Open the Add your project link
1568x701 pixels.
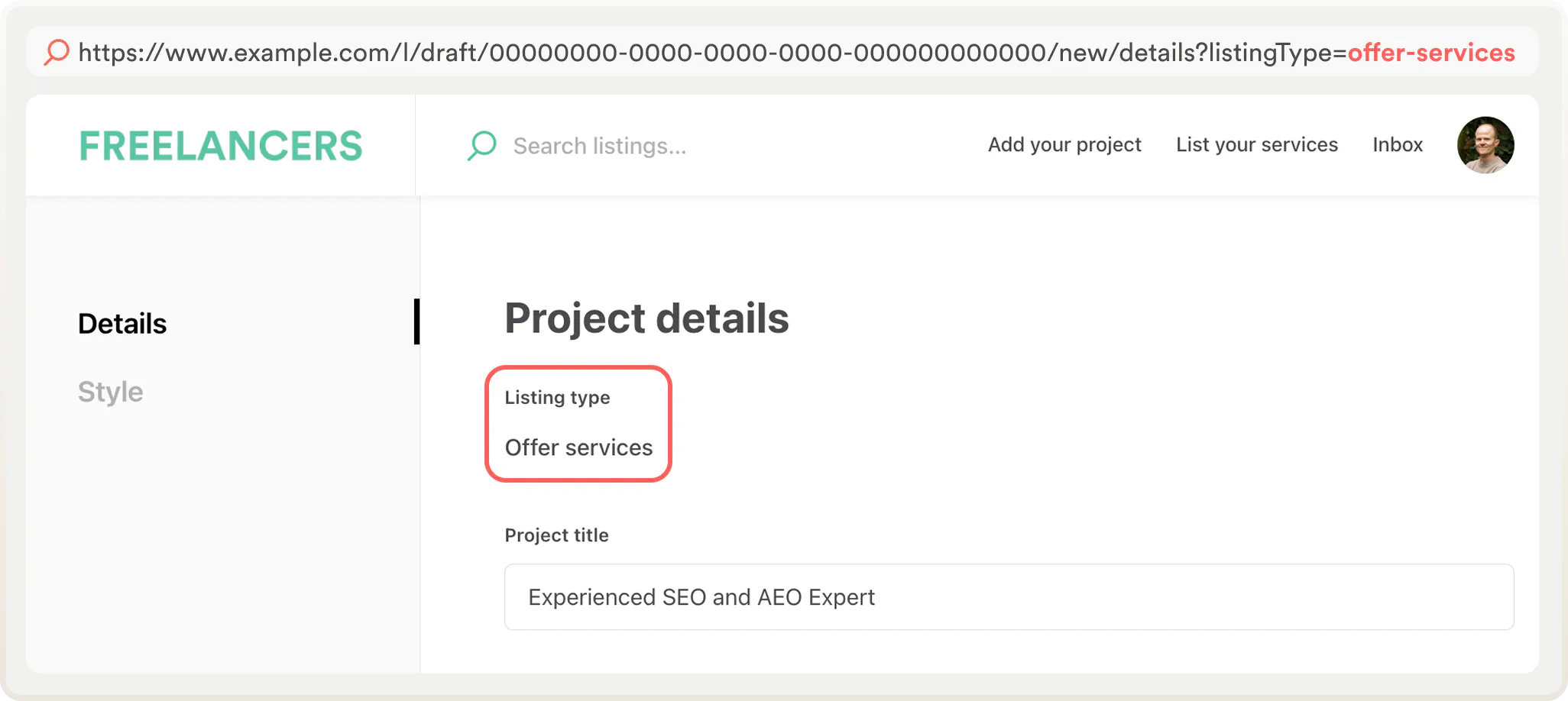pyautogui.click(x=1064, y=145)
